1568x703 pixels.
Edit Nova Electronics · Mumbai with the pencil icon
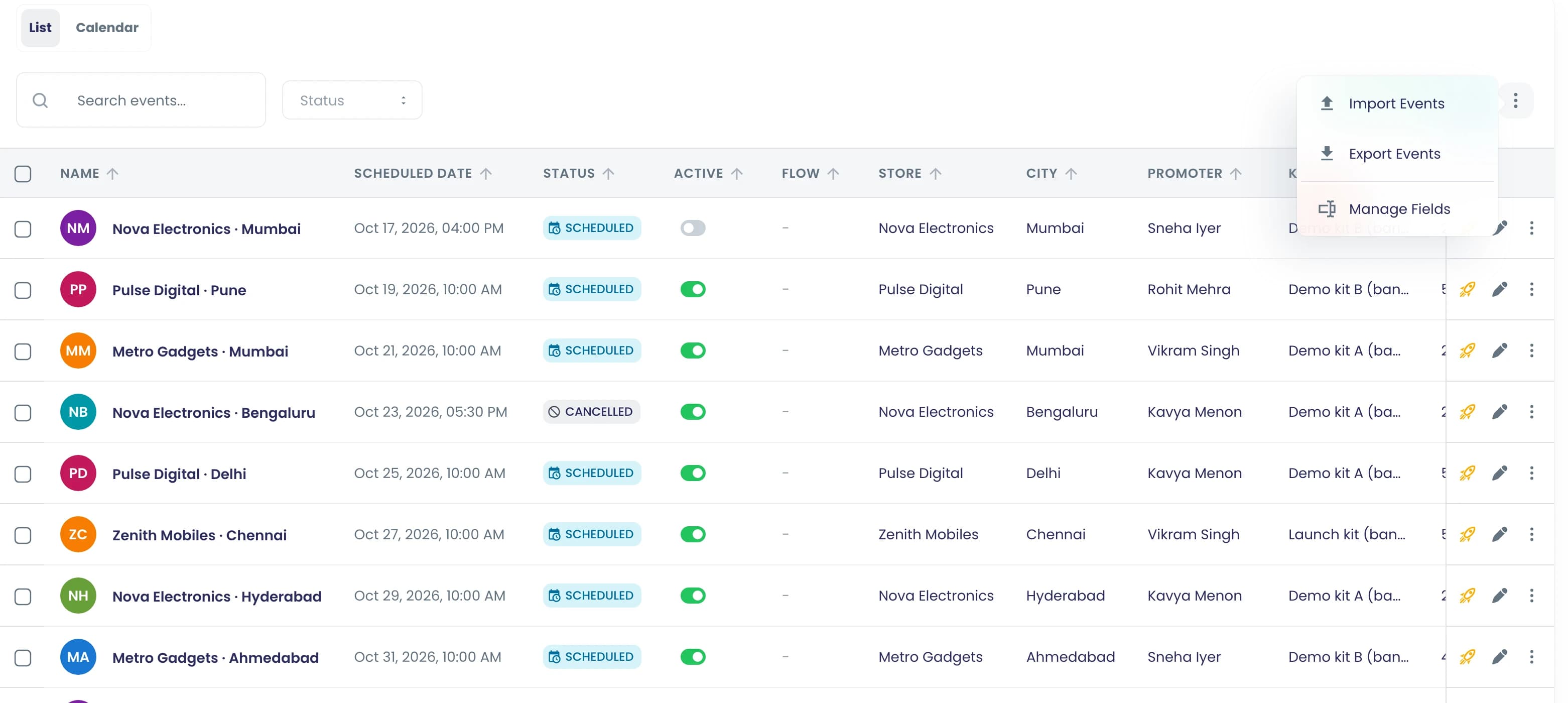point(1500,228)
